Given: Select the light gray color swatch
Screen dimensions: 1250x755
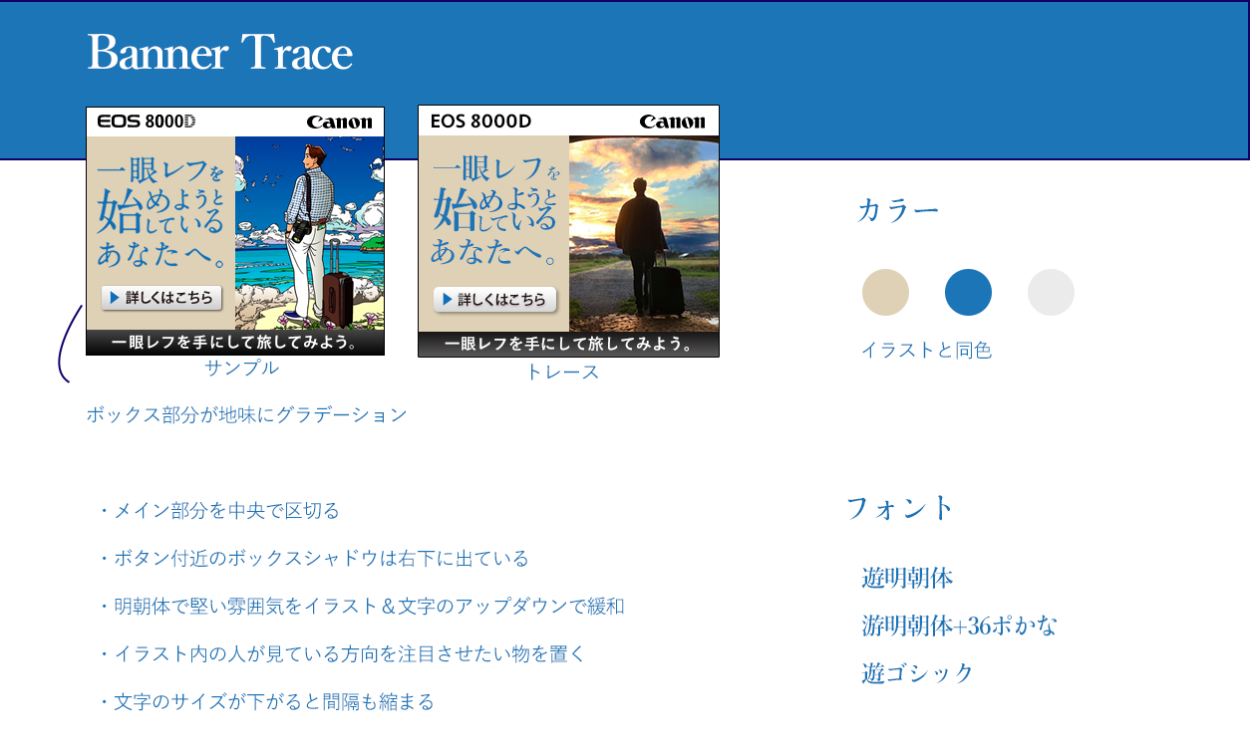Looking at the screenshot, I should pos(1051,292).
